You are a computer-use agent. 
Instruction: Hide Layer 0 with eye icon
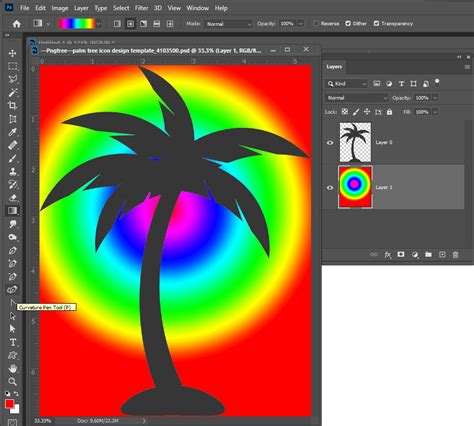[330, 143]
